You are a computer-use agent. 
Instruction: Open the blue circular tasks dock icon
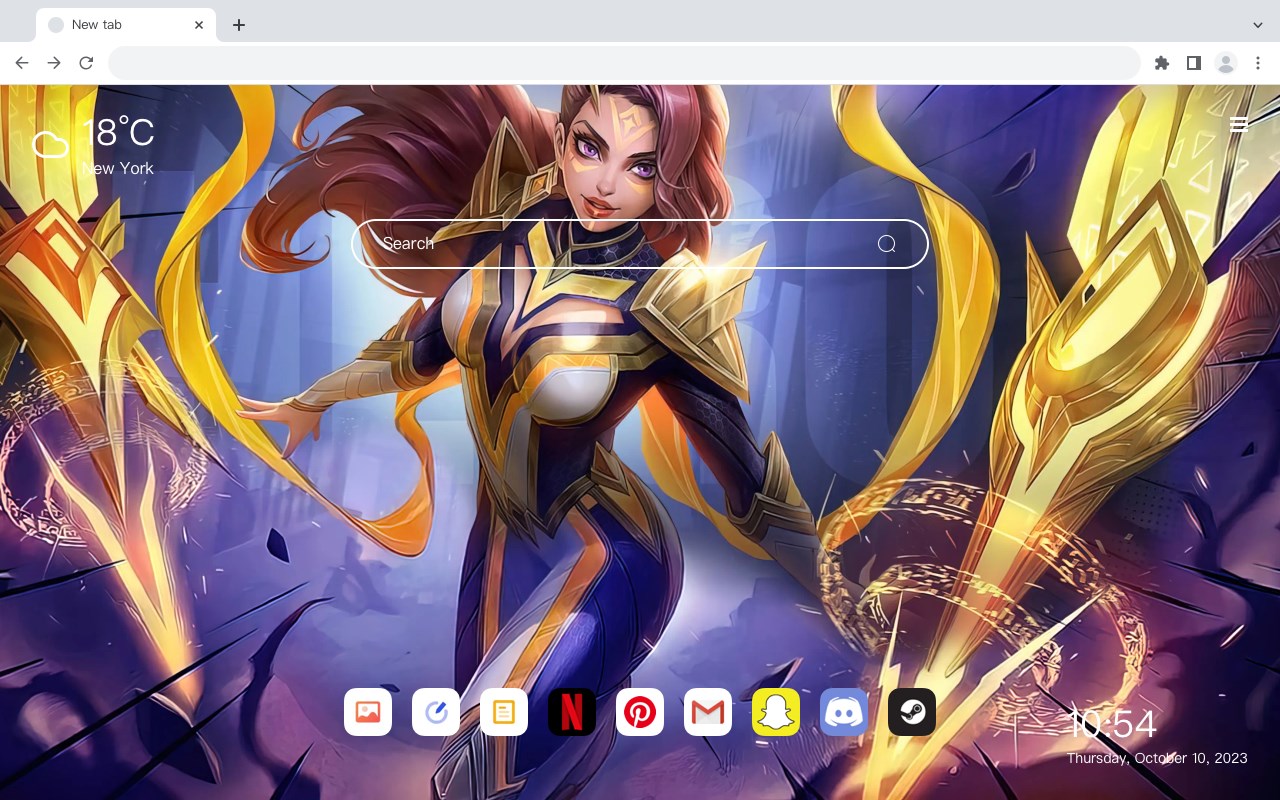[436, 712]
